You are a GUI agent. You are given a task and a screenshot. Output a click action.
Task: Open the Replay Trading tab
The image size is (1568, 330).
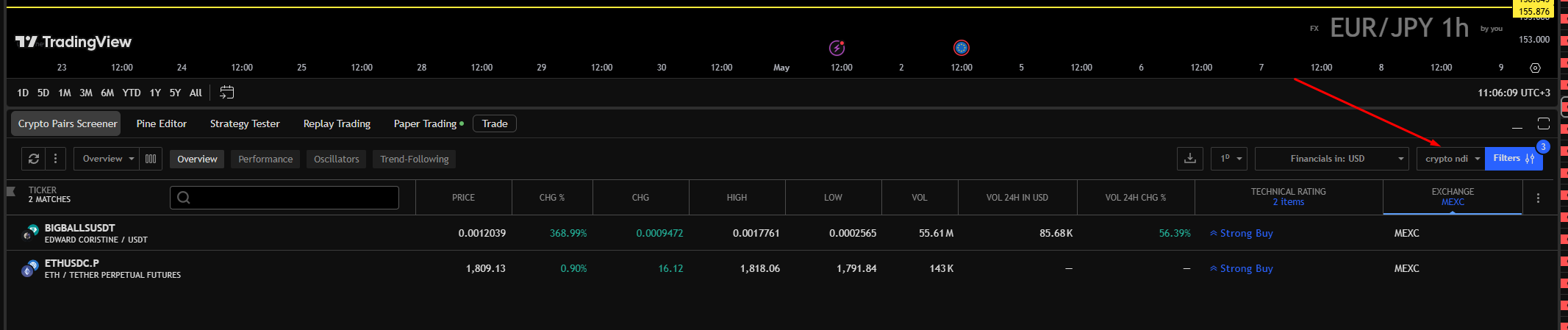(x=337, y=123)
